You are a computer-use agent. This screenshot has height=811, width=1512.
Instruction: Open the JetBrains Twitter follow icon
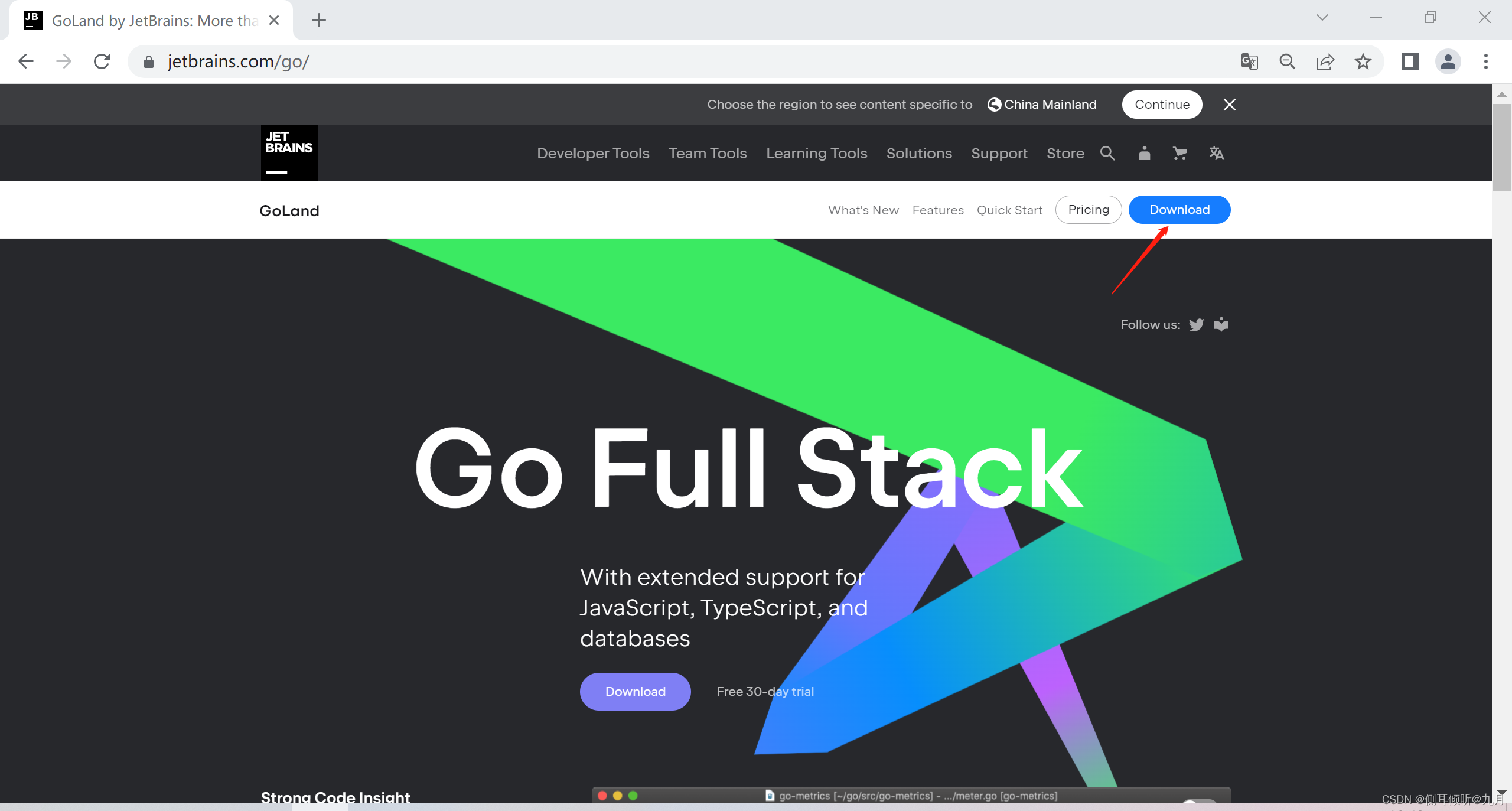(1196, 325)
